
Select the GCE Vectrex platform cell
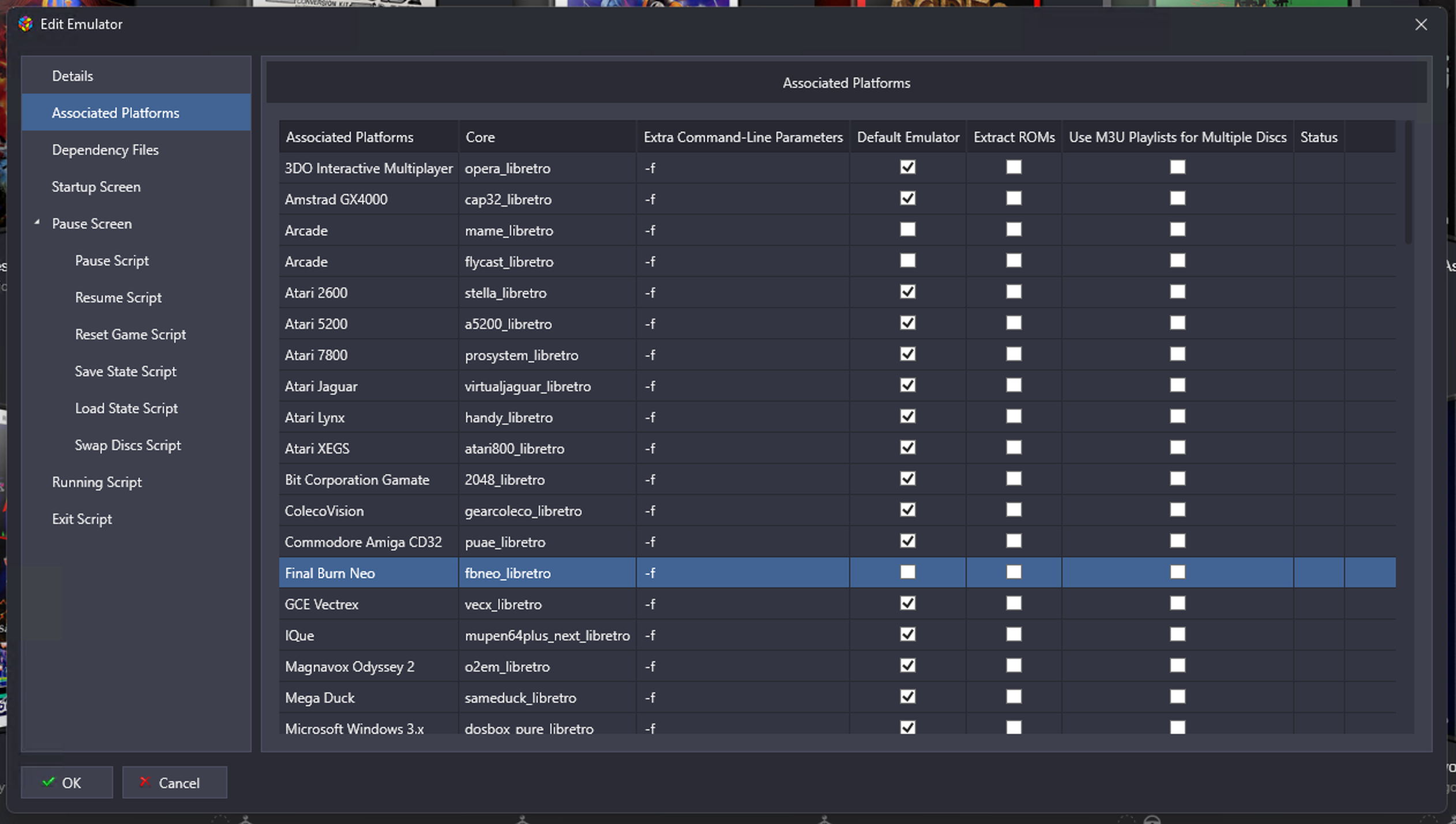coord(369,604)
